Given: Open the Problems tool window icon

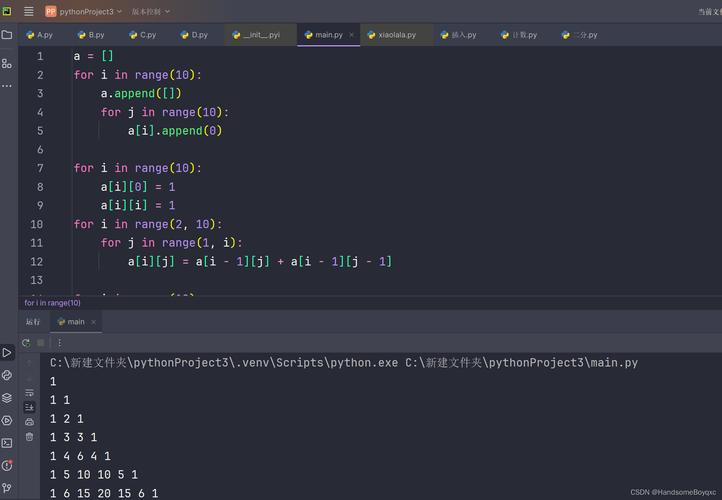Looking at the screenshot, I should [7, 465].
